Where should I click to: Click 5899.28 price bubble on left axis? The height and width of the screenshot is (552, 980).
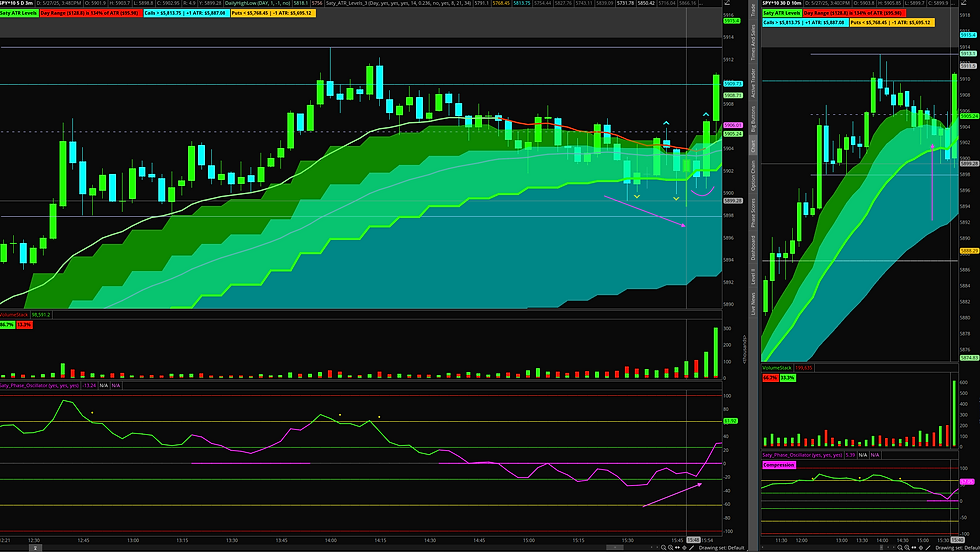(x=732, y=201)
